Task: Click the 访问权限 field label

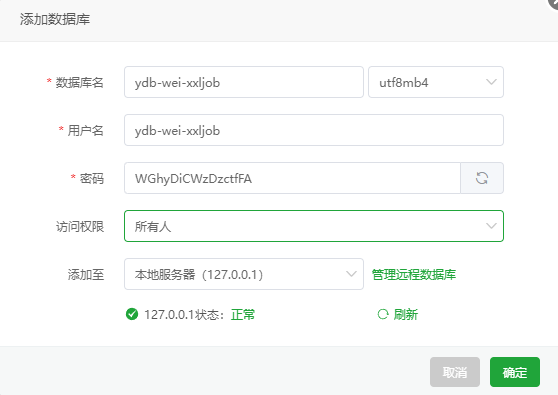Action: 80,226
